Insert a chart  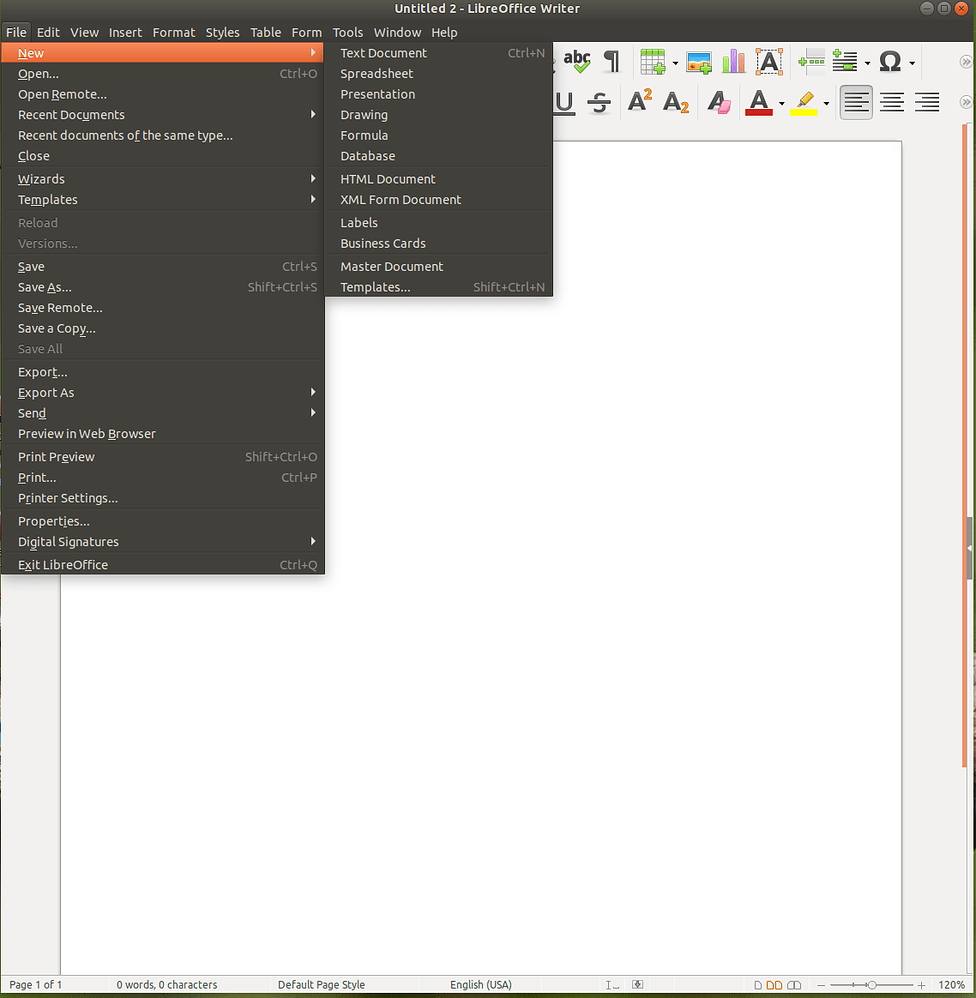[733, 61]
